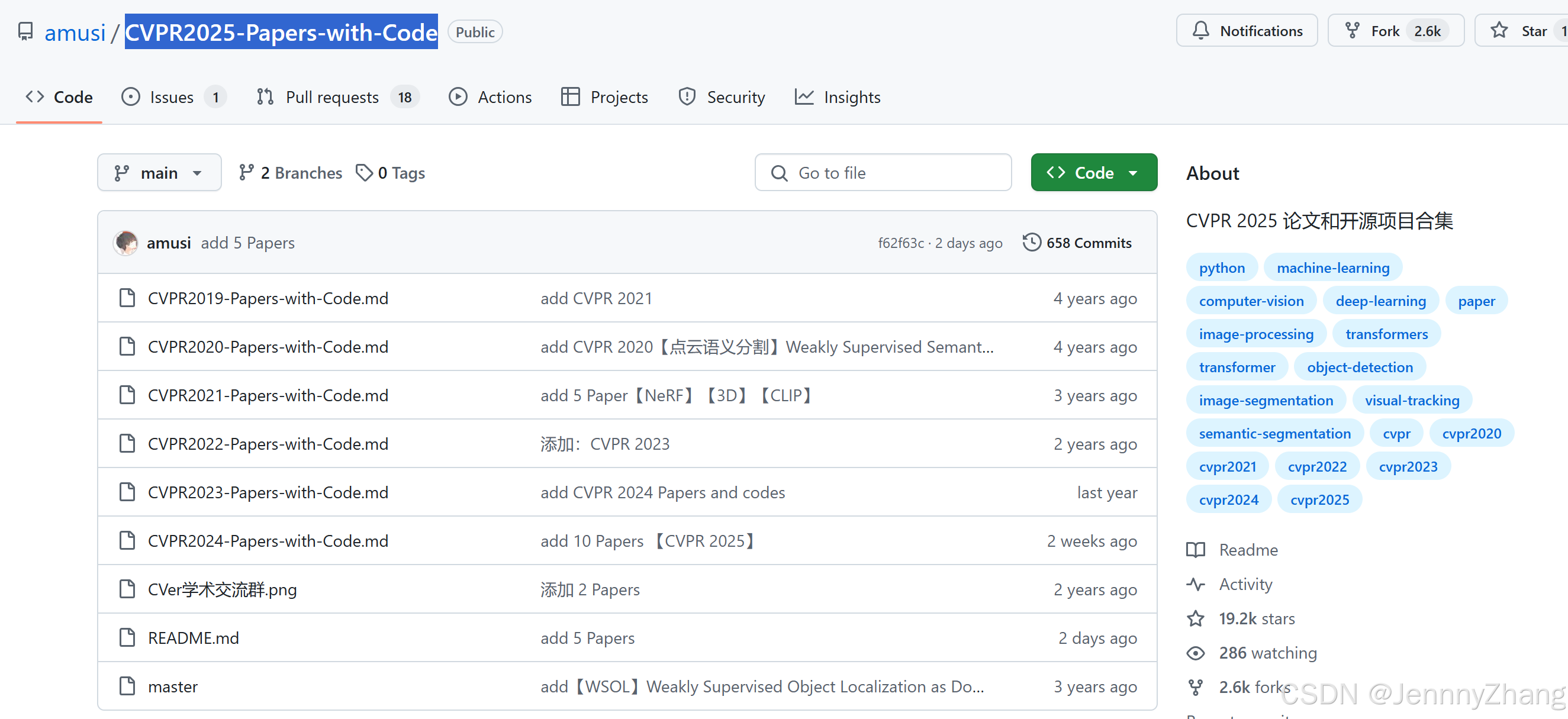This screenshot has height=719, width=1568.
Task: Expand the green Code dropdown button
Action: (x=1093, y=173)
